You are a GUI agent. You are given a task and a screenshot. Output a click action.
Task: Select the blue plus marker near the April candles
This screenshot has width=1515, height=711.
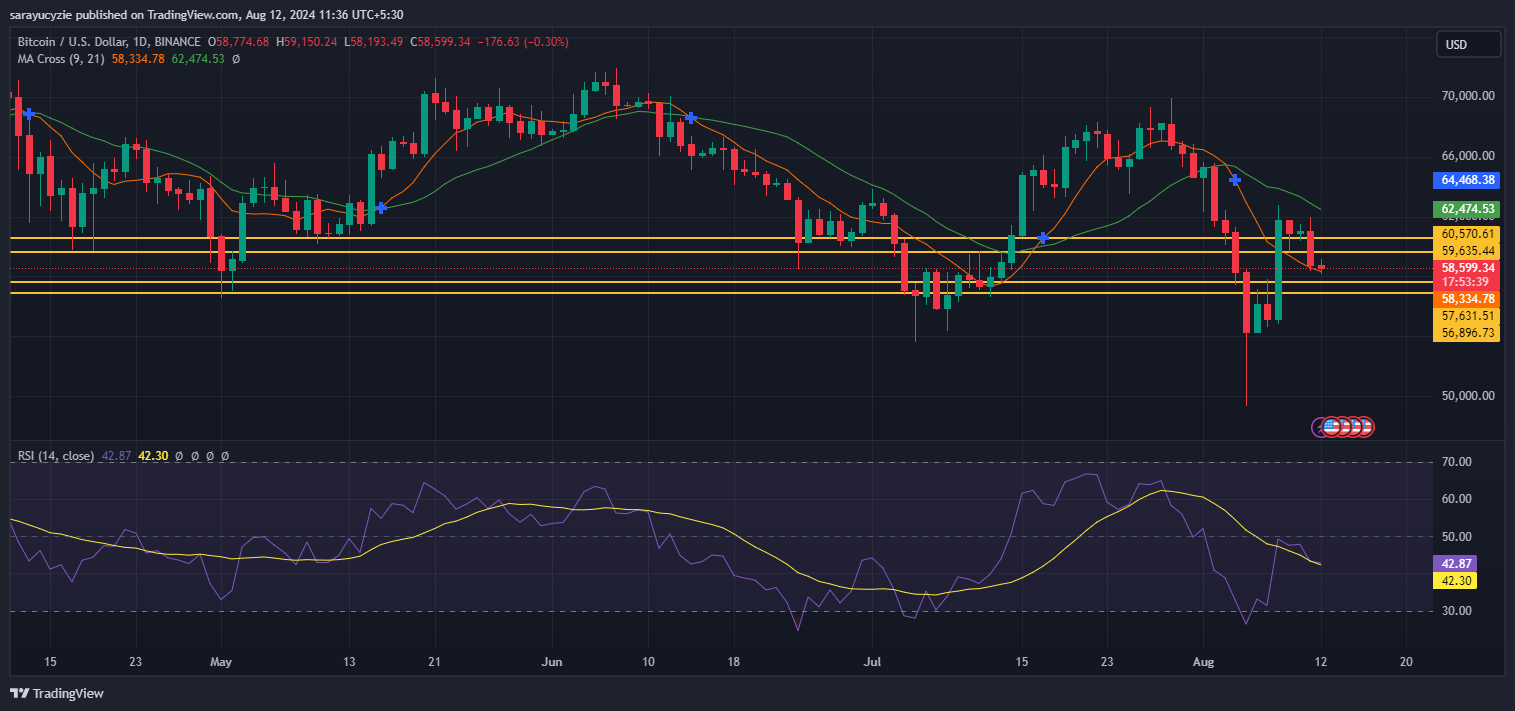[x=381, y=209]
